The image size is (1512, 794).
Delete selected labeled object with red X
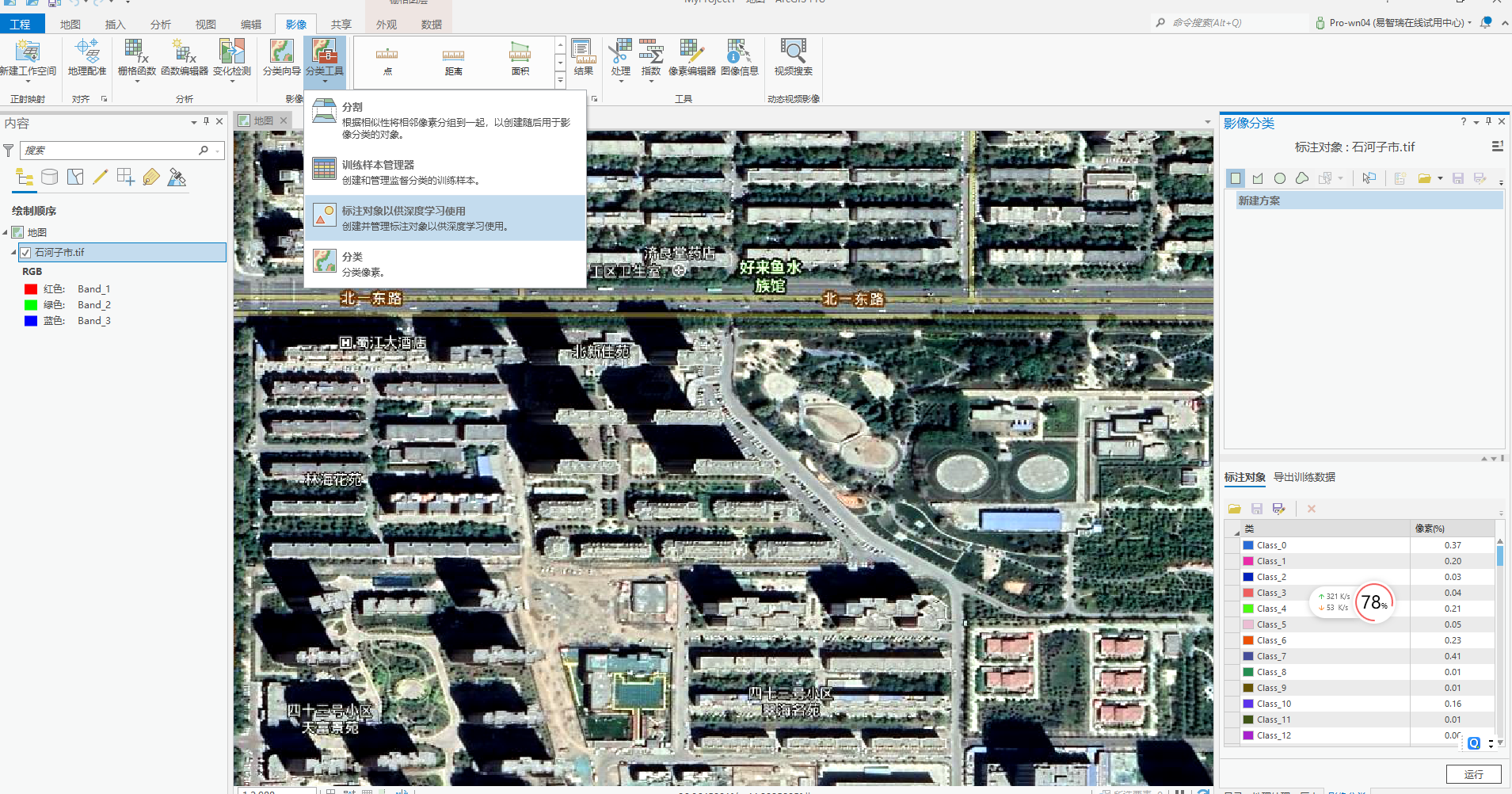pyautogui.click(x=1312, y=509)
